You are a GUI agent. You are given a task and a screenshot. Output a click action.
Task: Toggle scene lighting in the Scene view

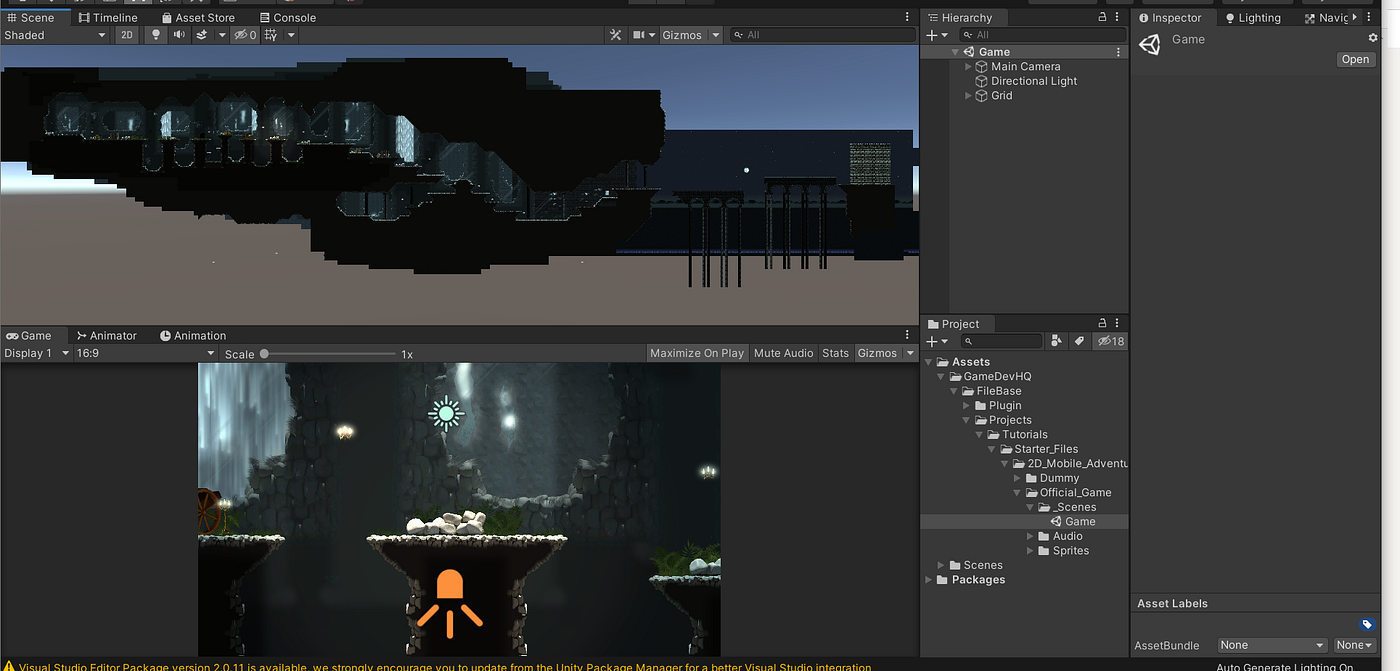[155, 34]
